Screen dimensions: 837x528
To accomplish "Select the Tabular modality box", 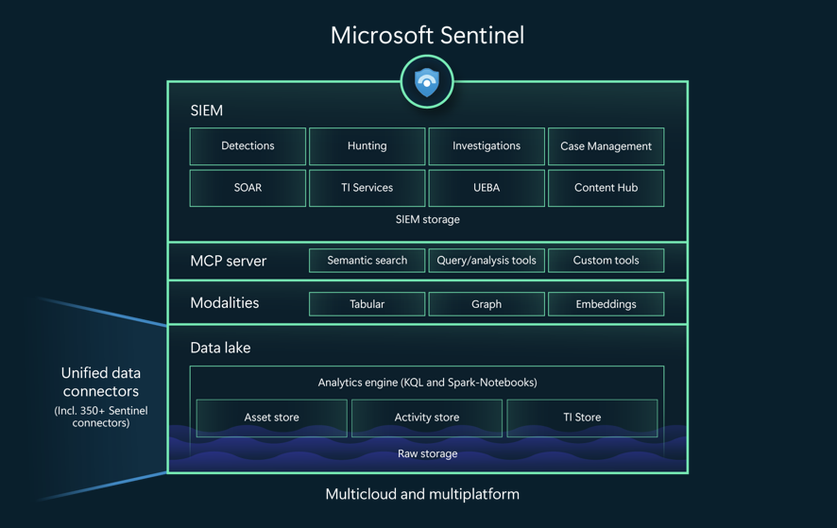I will (367, 304).
